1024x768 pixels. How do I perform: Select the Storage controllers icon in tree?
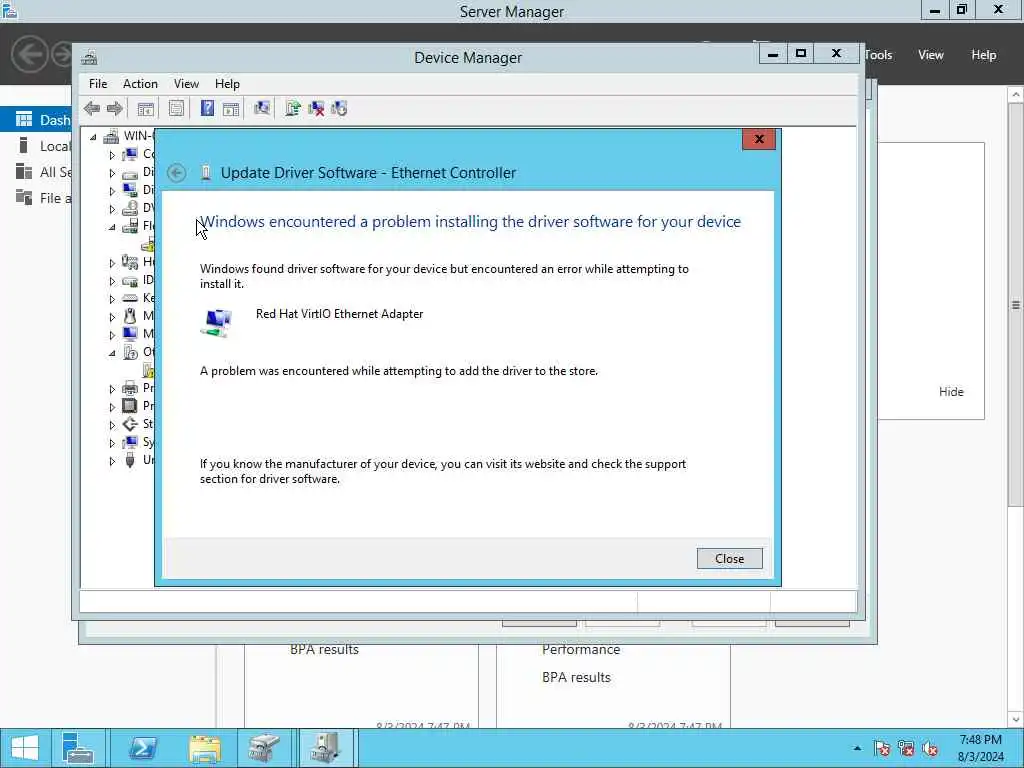coord(130,424)
